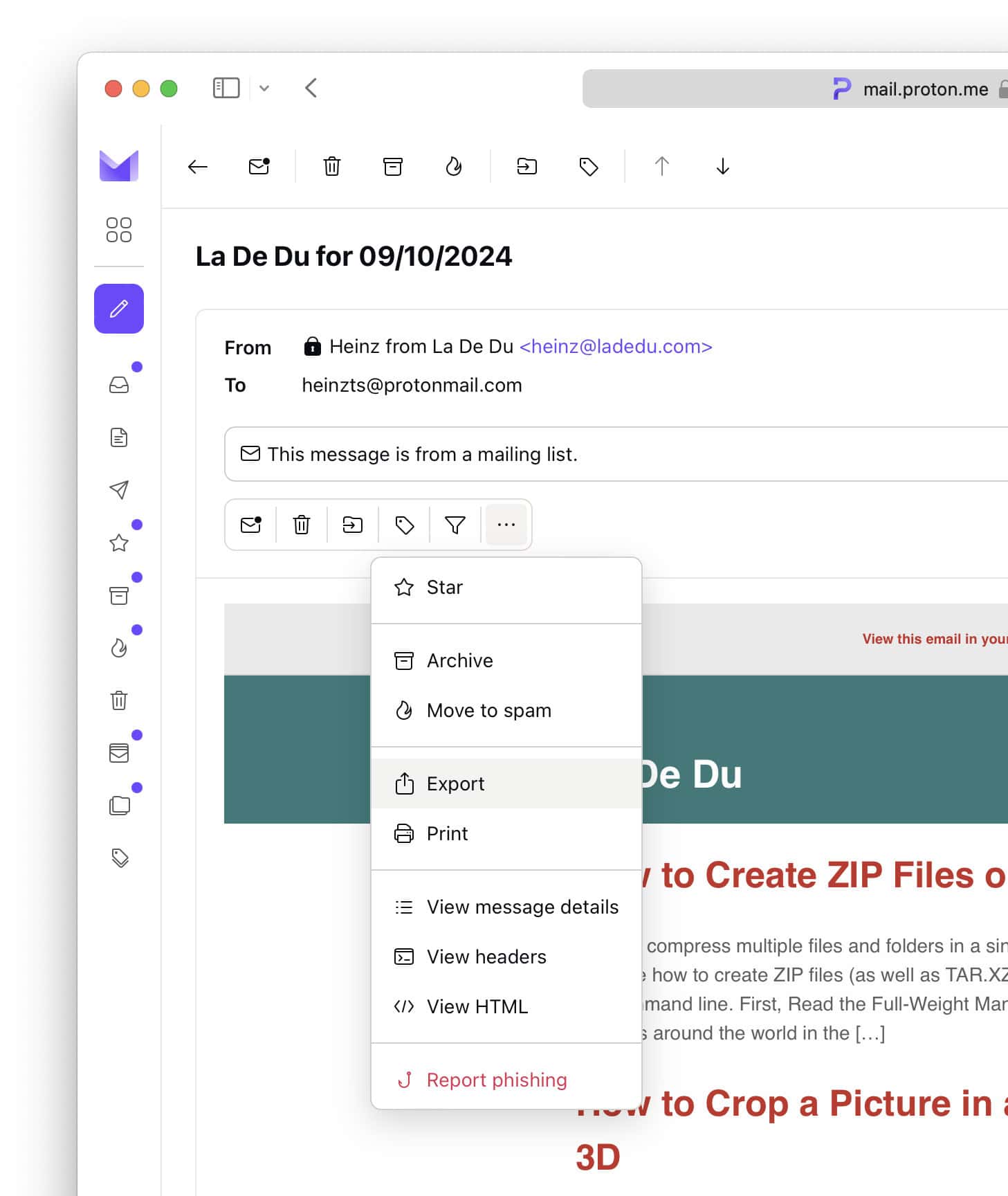Open the View this email link
The width and height of the screenshot is (1008, 1196).
pos(935,639)
